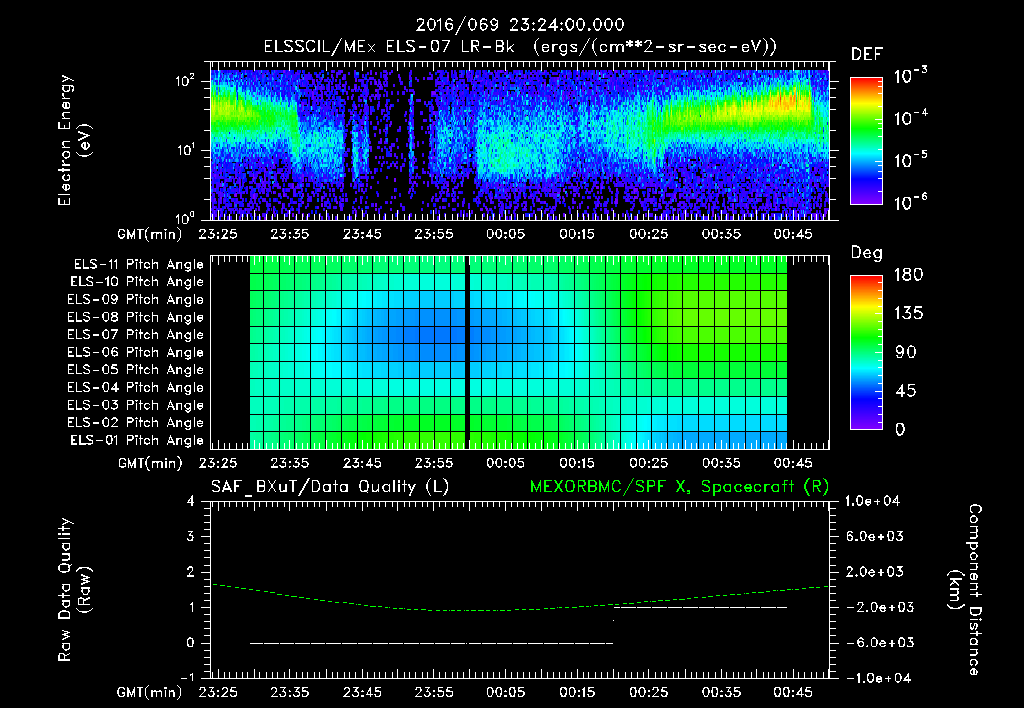Click the 6.0e+03 tick on distance axis
This screenshot has width=1024, height=708.
875,536
